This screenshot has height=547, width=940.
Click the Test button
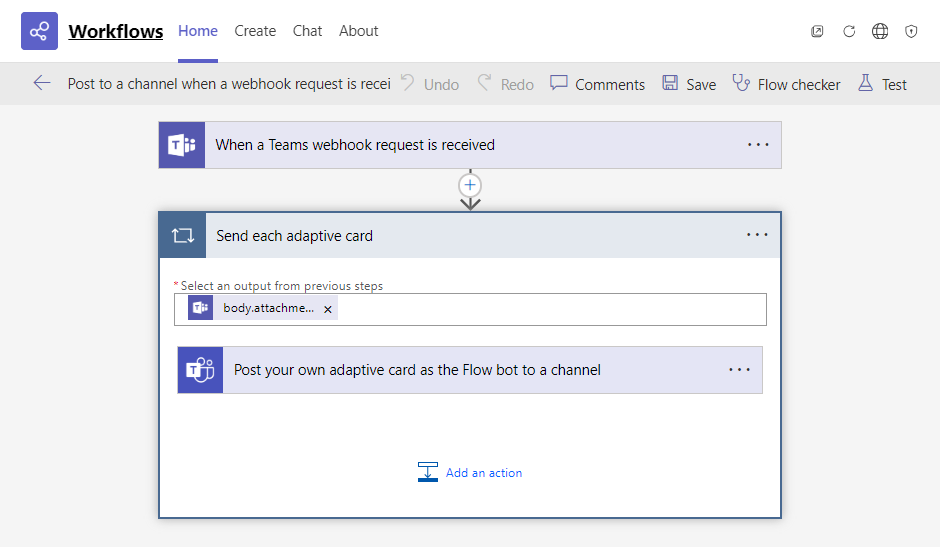coord(882,84)
